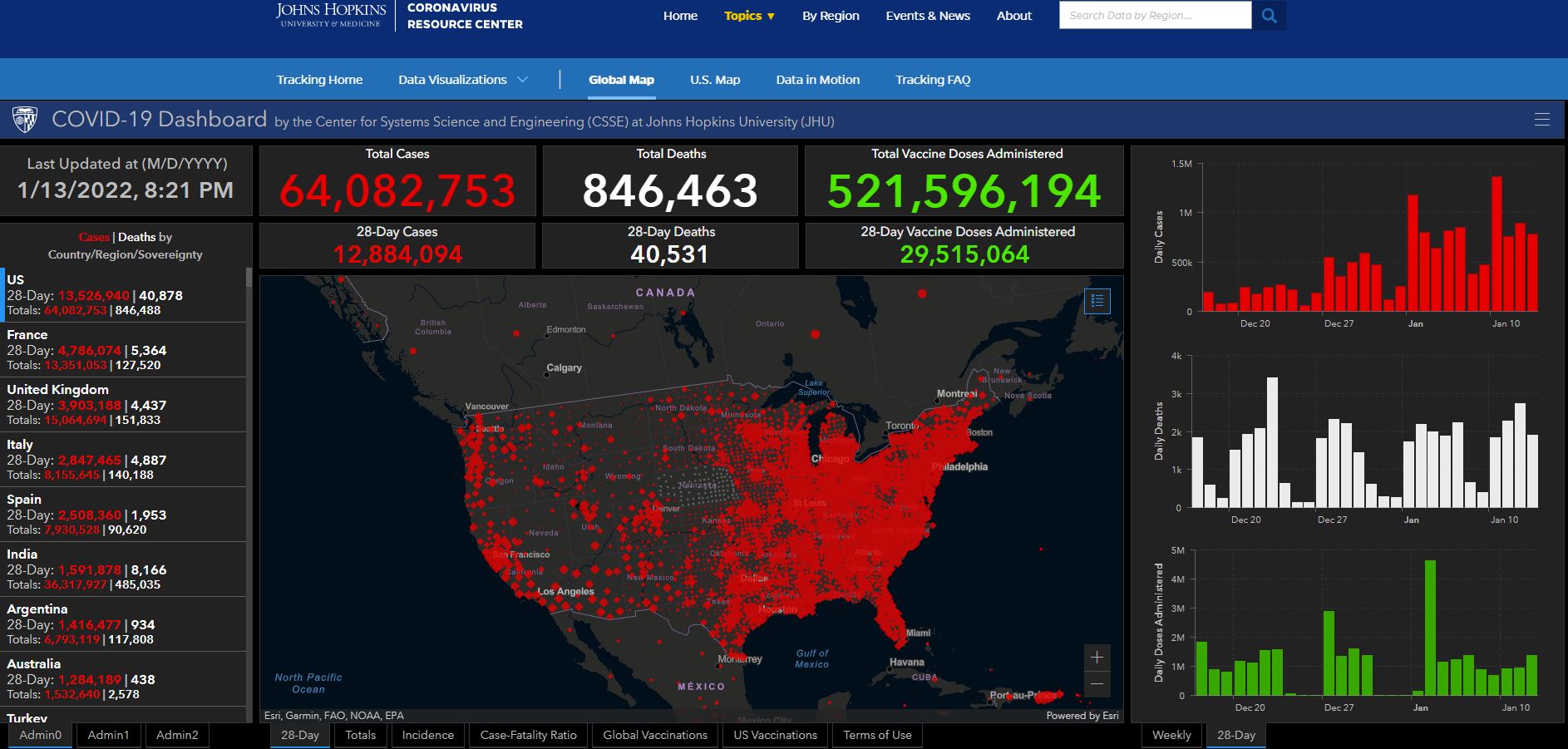Click the Esri, Garmin, FAO attribution text
The image size is (1568, 749).
coord(334,716)
